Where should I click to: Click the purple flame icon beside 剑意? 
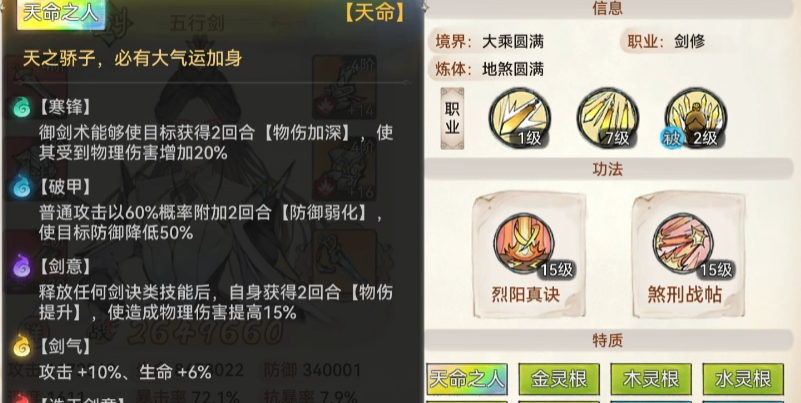click(x=21, y=266)
